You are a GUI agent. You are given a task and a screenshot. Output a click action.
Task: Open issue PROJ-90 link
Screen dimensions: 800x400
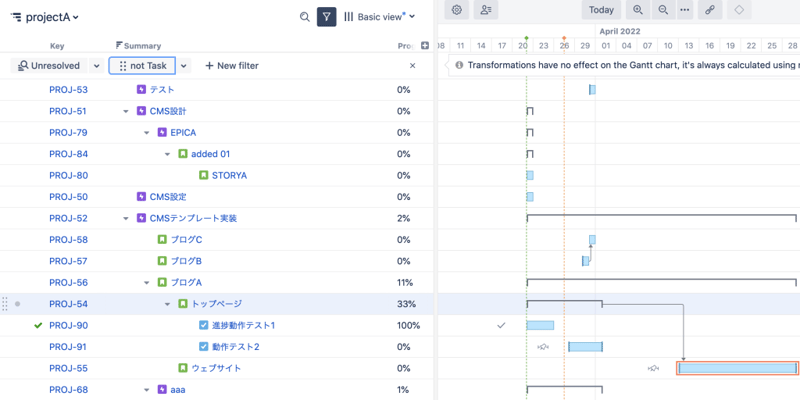point(68,325)
